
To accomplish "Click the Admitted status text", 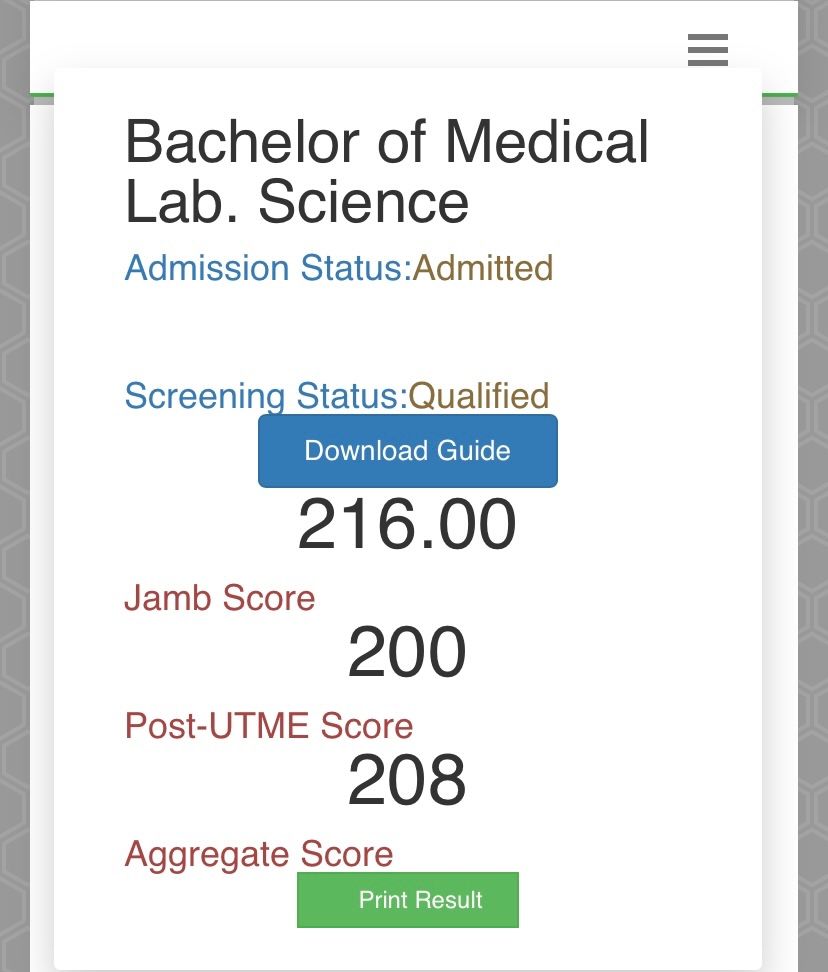I will pos(483,268).
